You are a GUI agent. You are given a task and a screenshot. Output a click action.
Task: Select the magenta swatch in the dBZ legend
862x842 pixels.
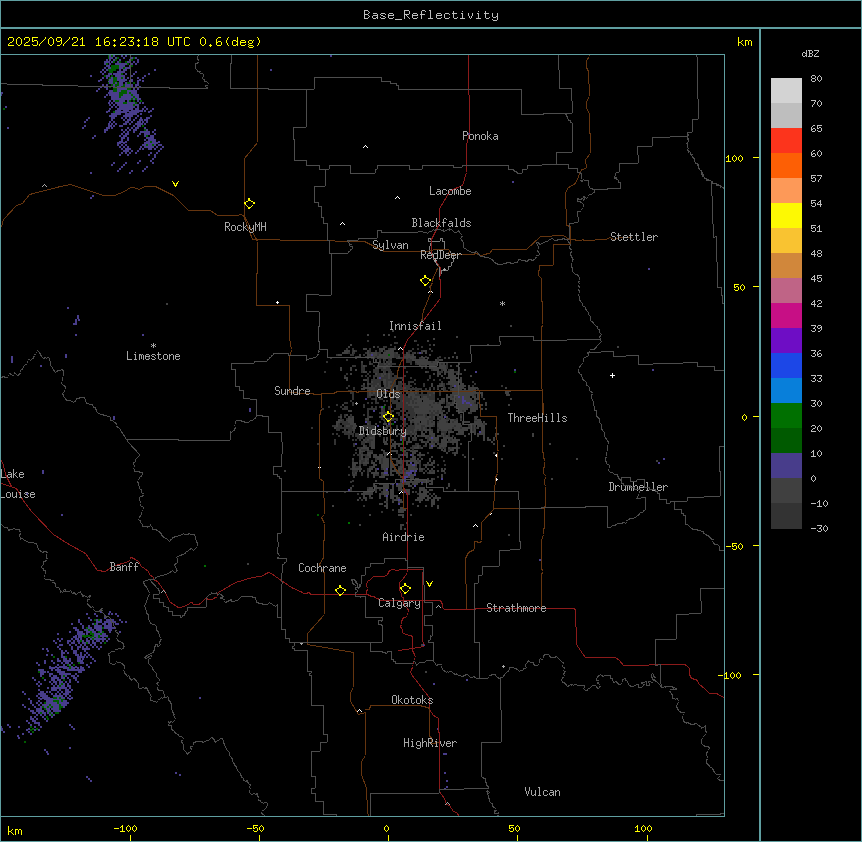[x=786, y=316]
